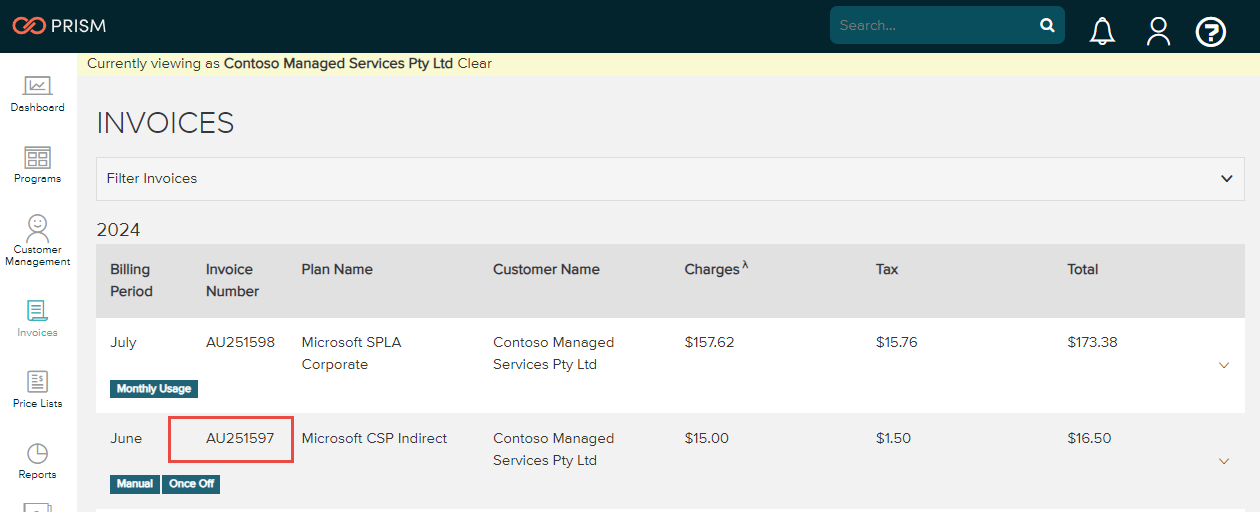1260x512 pixels.
Task: Click the $1.50 tax value
Action: pos(894,438)
